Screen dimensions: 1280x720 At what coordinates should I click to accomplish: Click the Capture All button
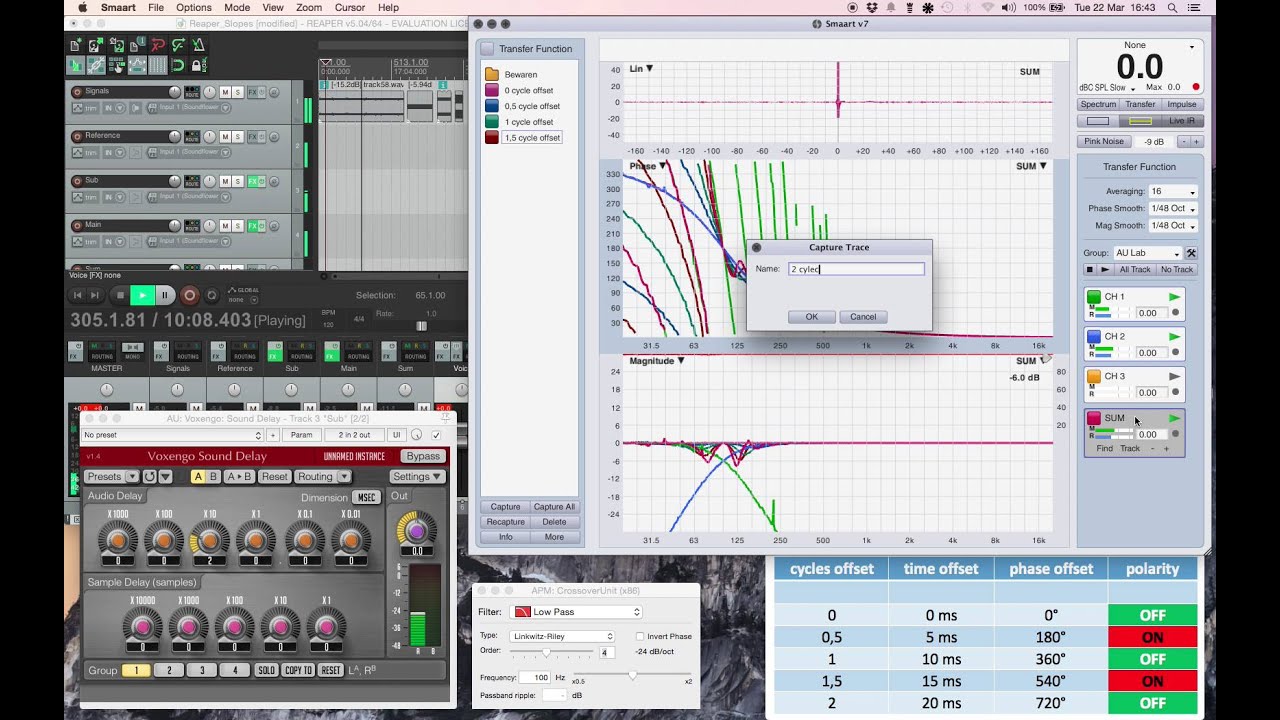tap(554, 507)
